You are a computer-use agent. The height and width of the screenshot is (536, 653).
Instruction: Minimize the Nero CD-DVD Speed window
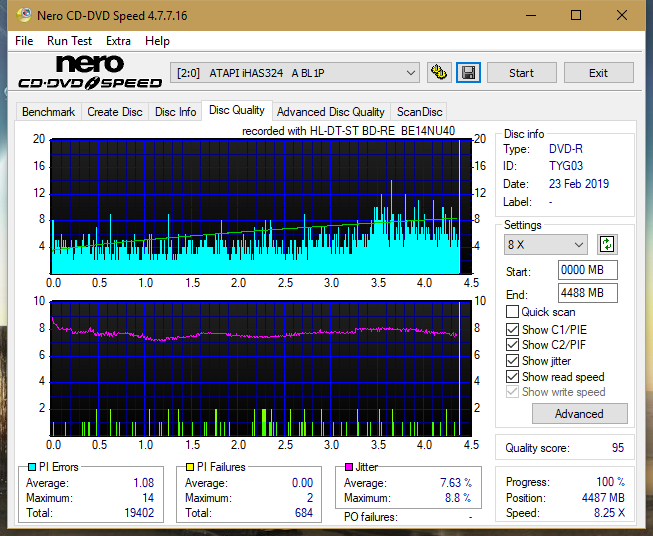tap(531, 15)
